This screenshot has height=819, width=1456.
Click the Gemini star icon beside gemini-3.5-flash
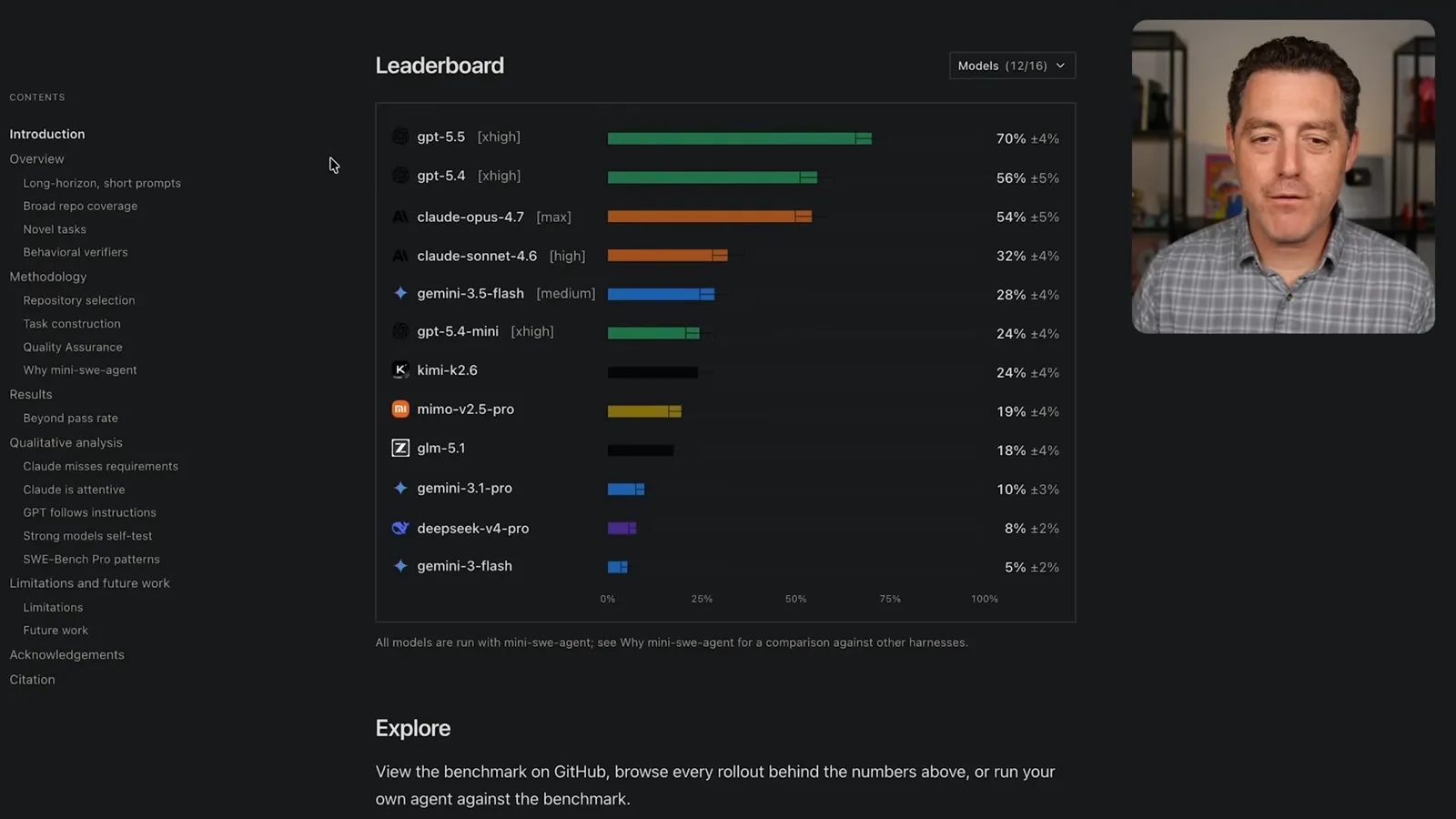[400, 293]
